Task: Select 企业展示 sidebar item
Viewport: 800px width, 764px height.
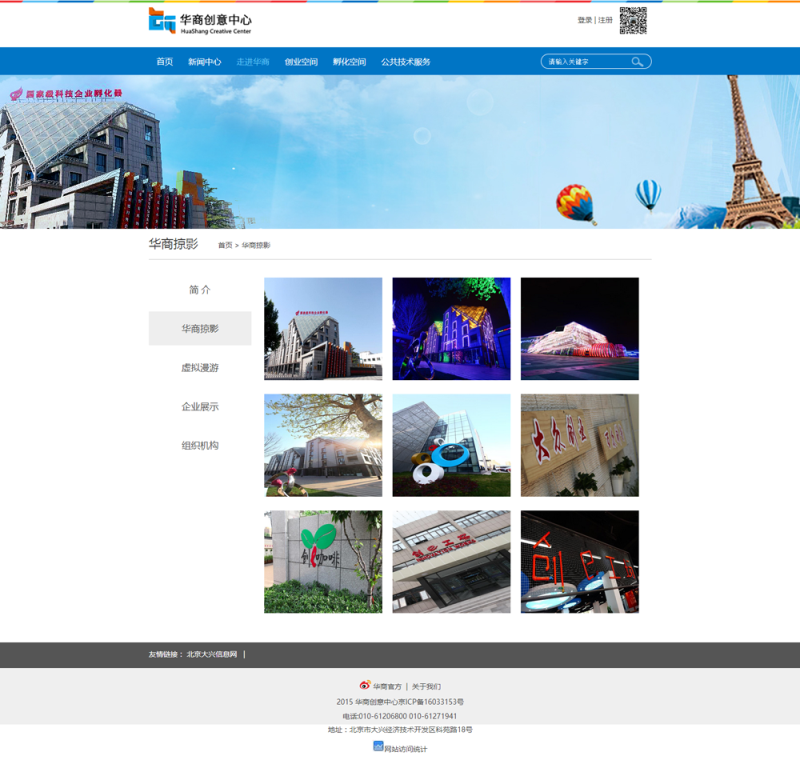Action: click(x=200, y=407)
